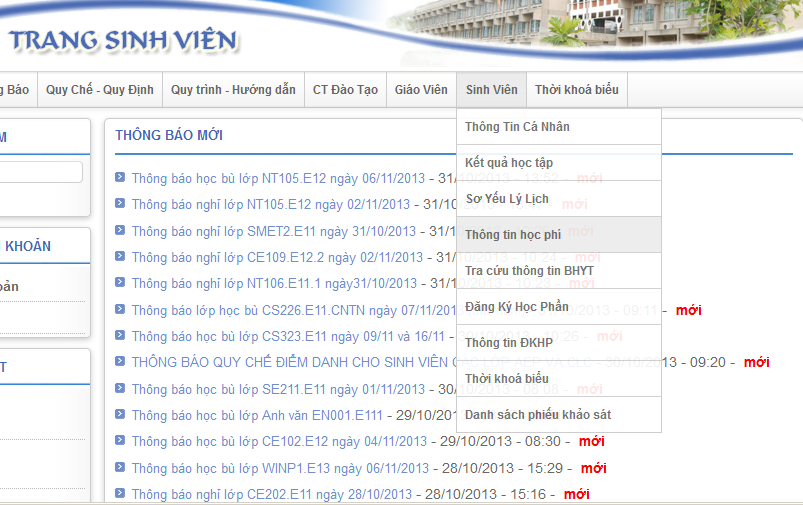Open the Thời khoá biểu nav menu

[x=577, y=90]
